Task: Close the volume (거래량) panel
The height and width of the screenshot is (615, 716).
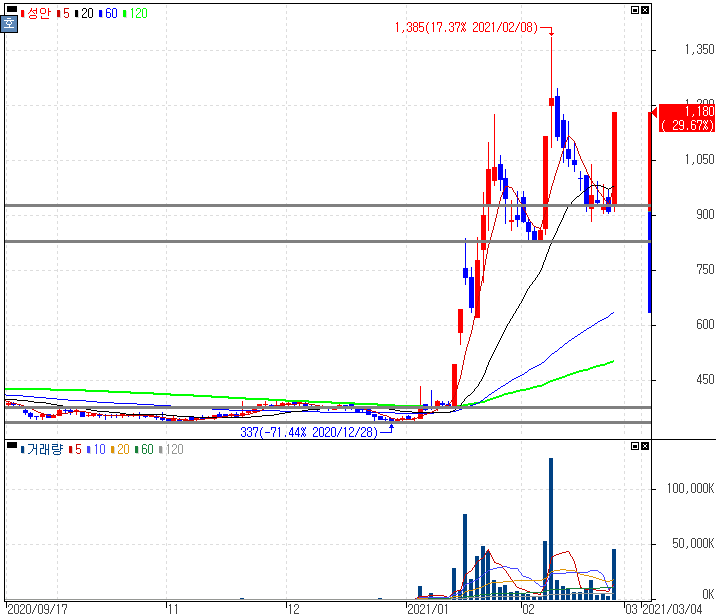Action: point(645,446)
